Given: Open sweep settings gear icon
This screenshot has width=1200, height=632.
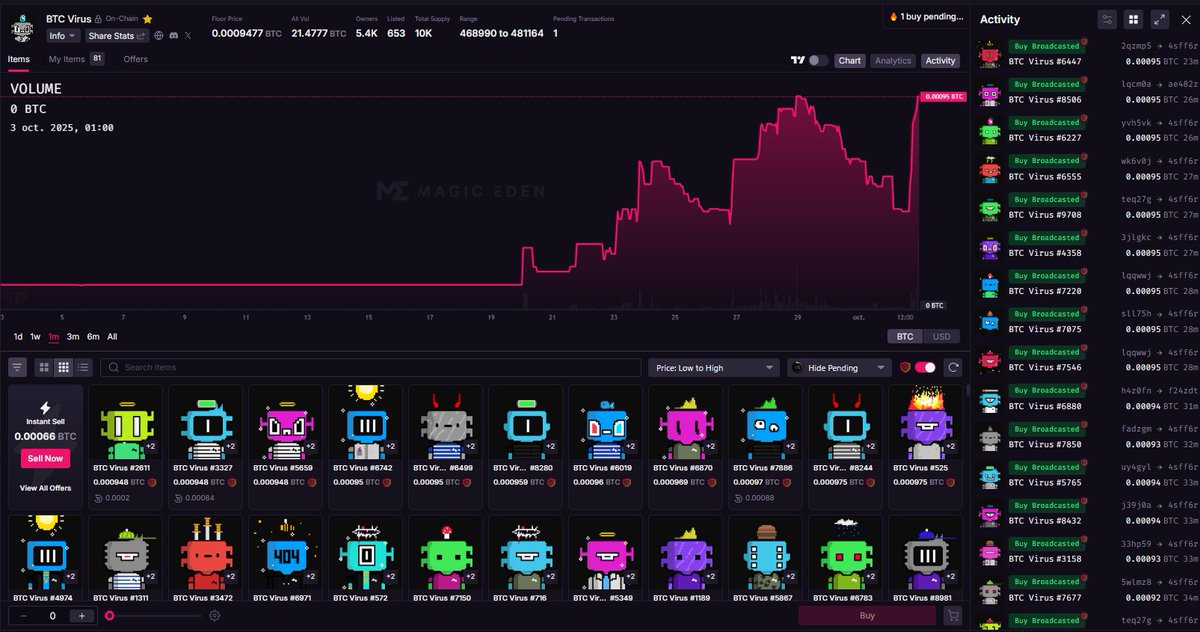Looking at the screenshot, I should coord(214,616).
